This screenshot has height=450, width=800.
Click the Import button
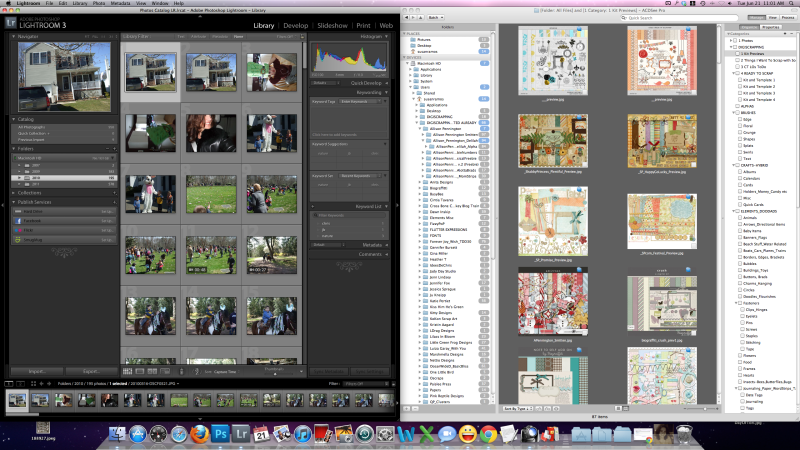[x=37, y=371]
